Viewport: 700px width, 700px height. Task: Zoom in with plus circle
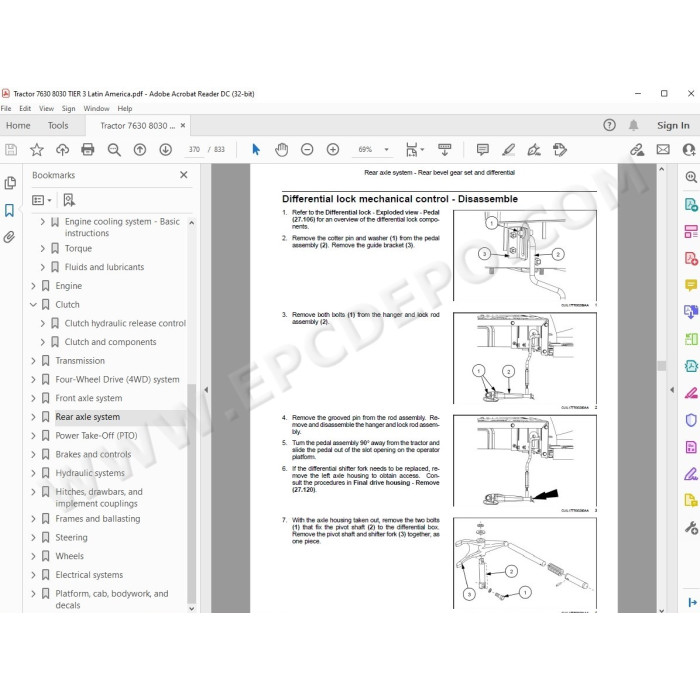click(x=333, y=150)
